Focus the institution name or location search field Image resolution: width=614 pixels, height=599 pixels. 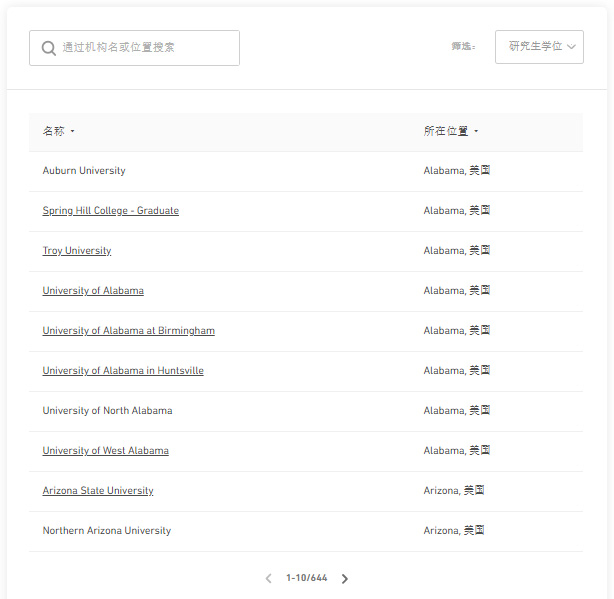point(134,48)
